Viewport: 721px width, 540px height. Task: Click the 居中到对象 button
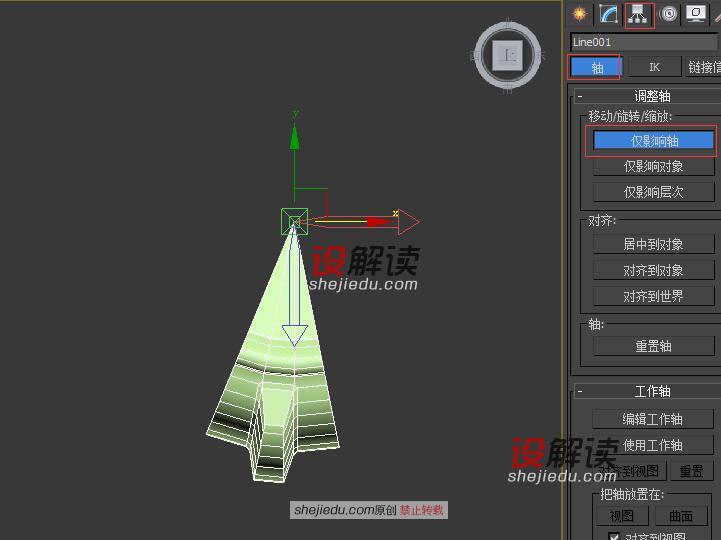tap(653, 244)
